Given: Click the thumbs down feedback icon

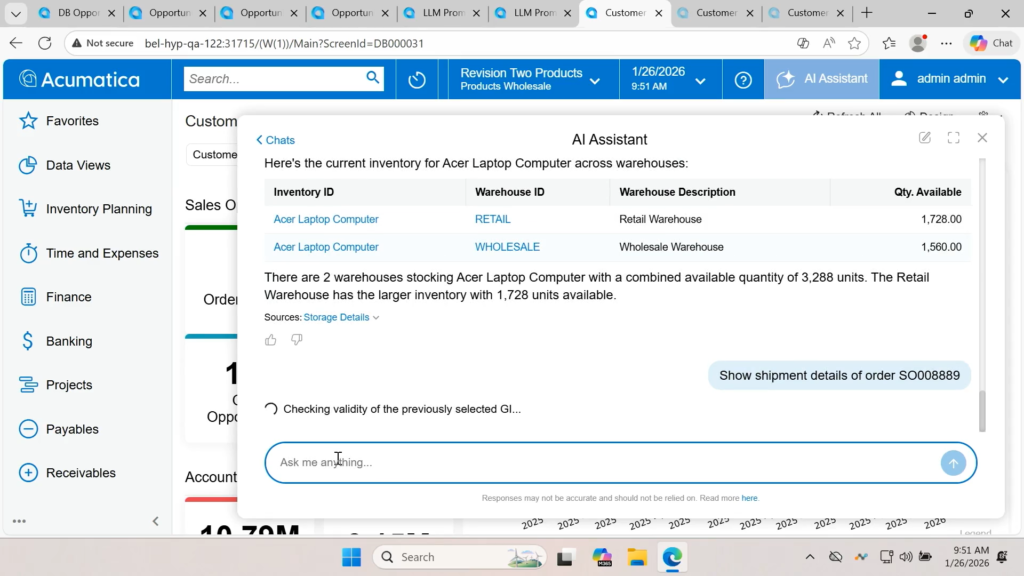Looking at the screenshot, I should pyautogui.click(x=296, y=340).
